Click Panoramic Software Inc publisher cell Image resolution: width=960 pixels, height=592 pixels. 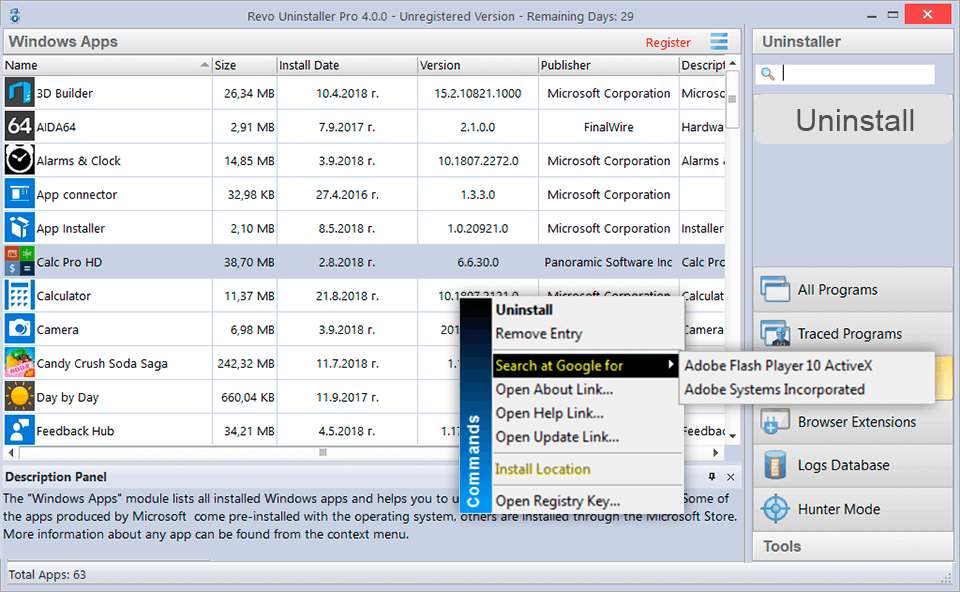click(608, 261)
